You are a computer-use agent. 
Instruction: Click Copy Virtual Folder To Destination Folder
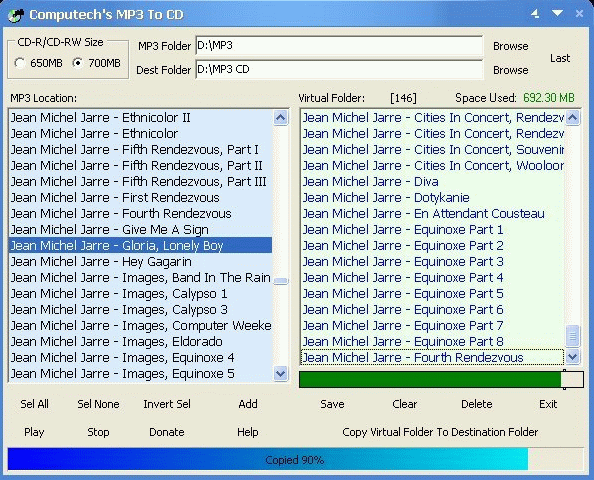point(440,432)
